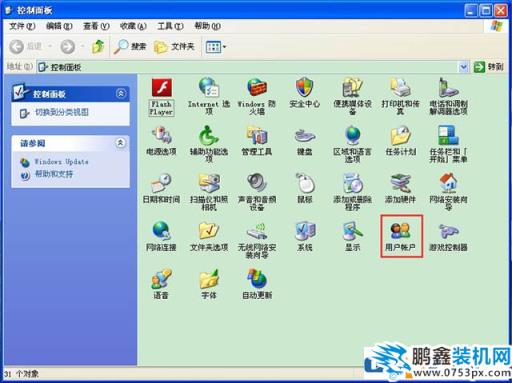The width and height of the screenshot is (512, 383).
Task: Open the 查看(V) menu
Action: (96, 26)
